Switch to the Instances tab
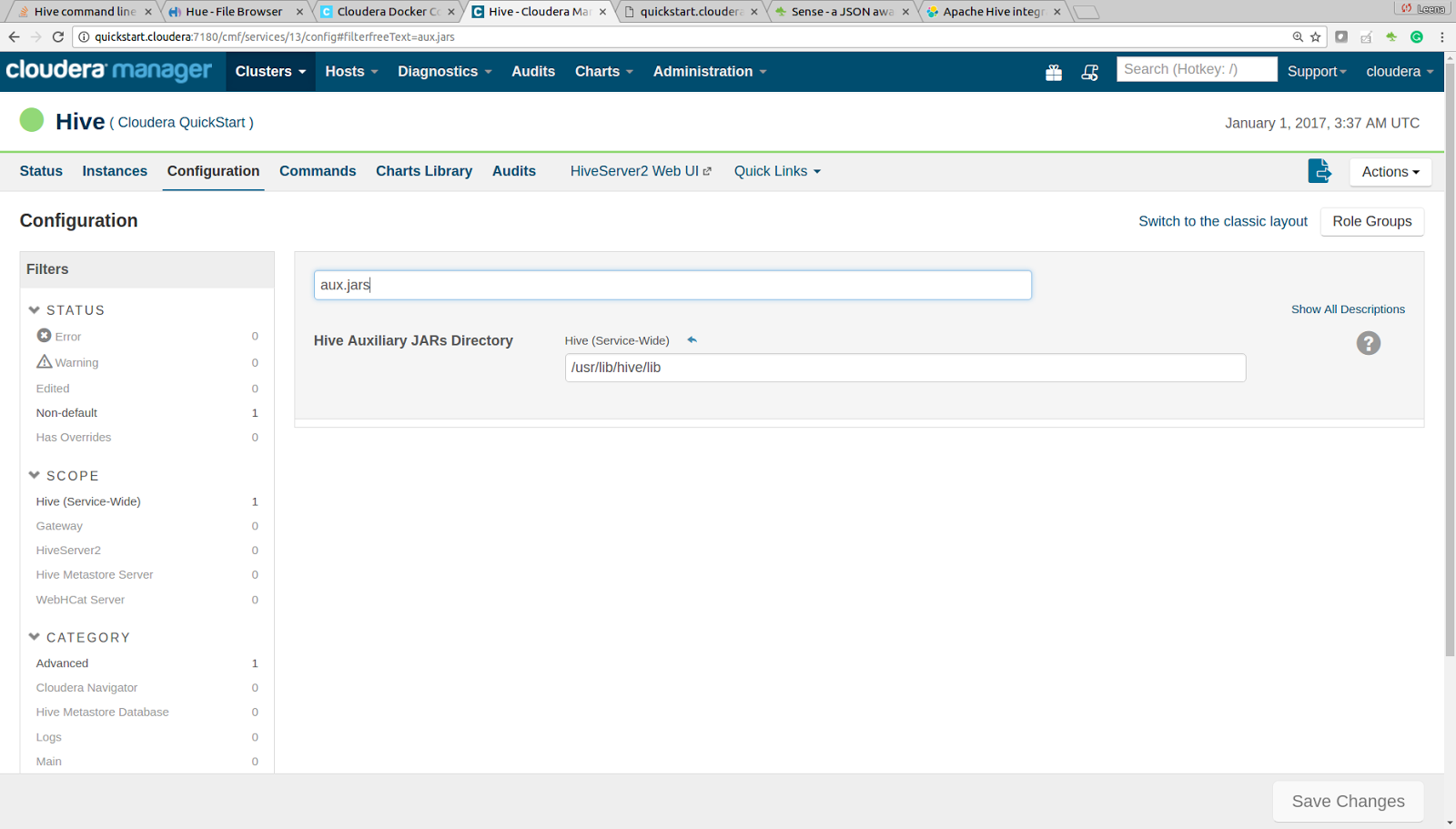 pyautogui.click(x=115, y=171)
